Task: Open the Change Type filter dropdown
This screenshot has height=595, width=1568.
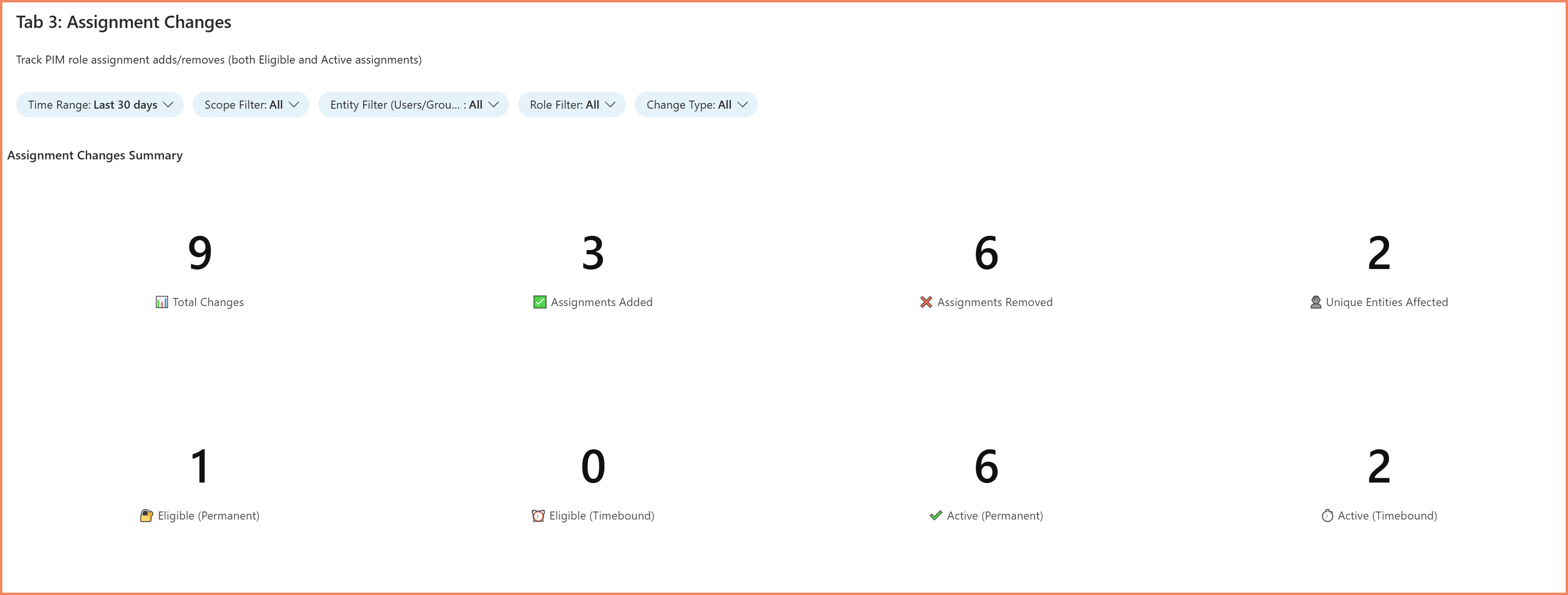Action: [x=696, y=104]
